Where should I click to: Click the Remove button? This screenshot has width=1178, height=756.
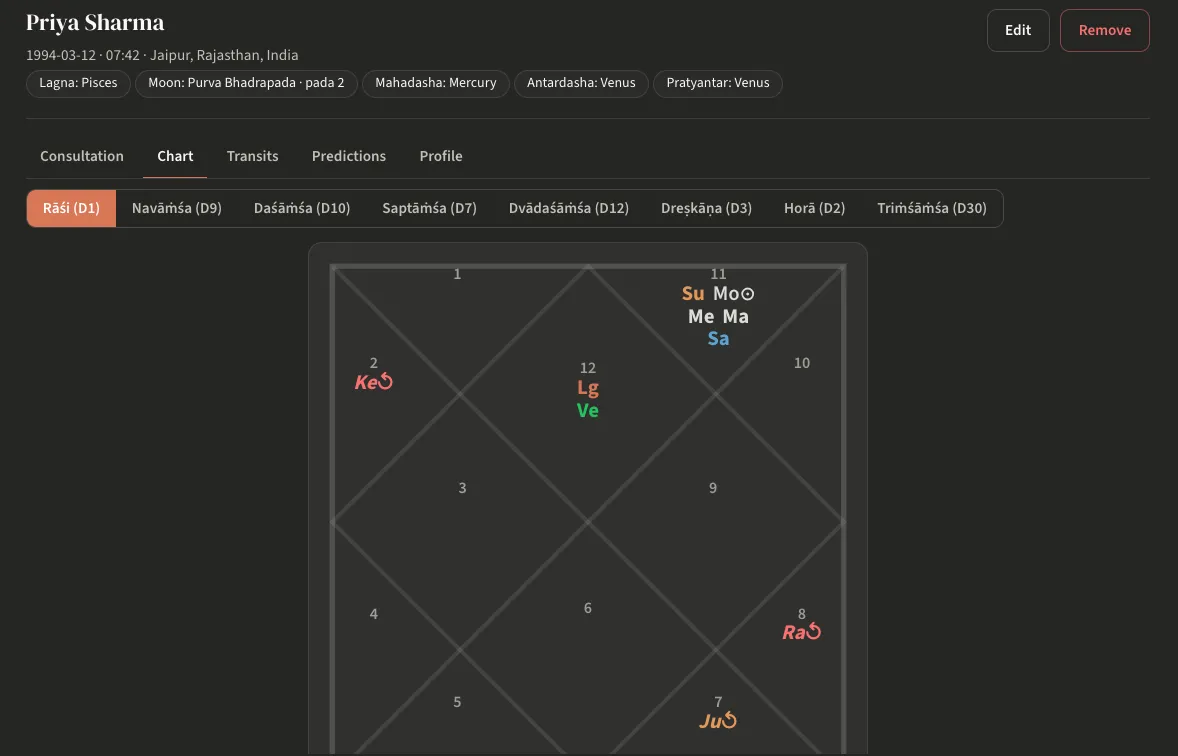pos(1104,30)
